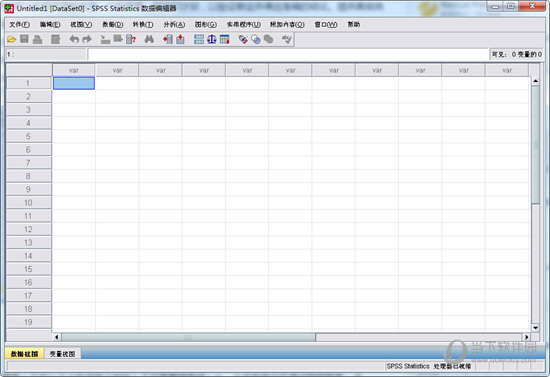
Task: Select row header 7
Action: pyautogui.click(x=28, y=163)
